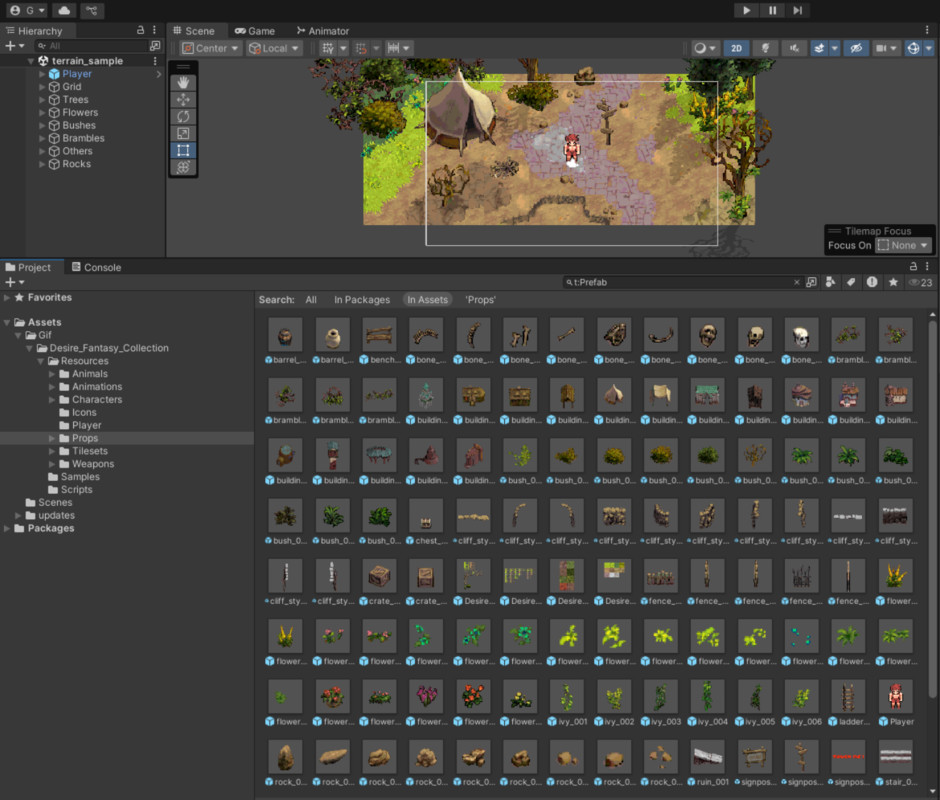
Task: Click the Project search field
Action: 682,282
